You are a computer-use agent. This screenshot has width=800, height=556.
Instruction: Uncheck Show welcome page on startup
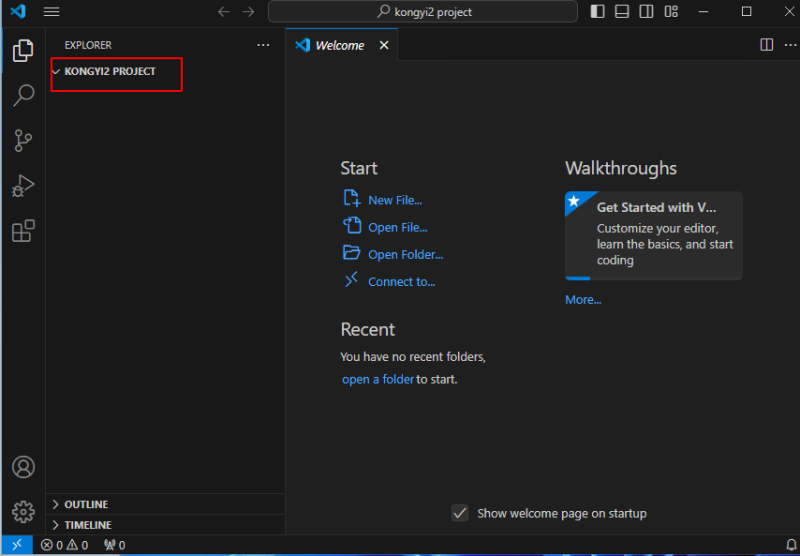coord(460,513)
